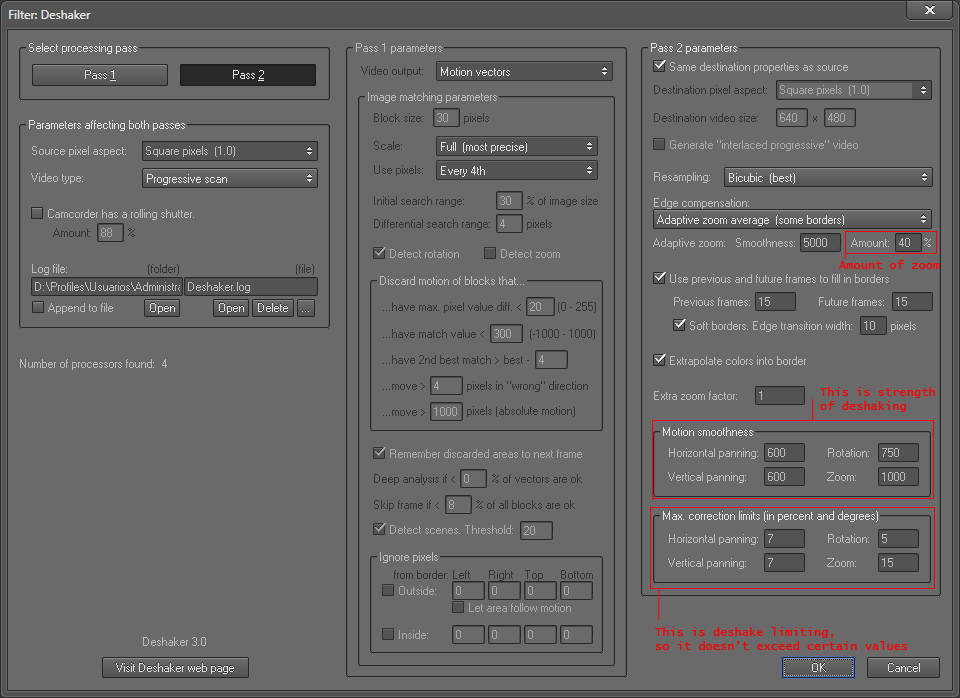Click absolute motion pixels field
Viewport: 960px width, 698px height.
pos(446,411)
